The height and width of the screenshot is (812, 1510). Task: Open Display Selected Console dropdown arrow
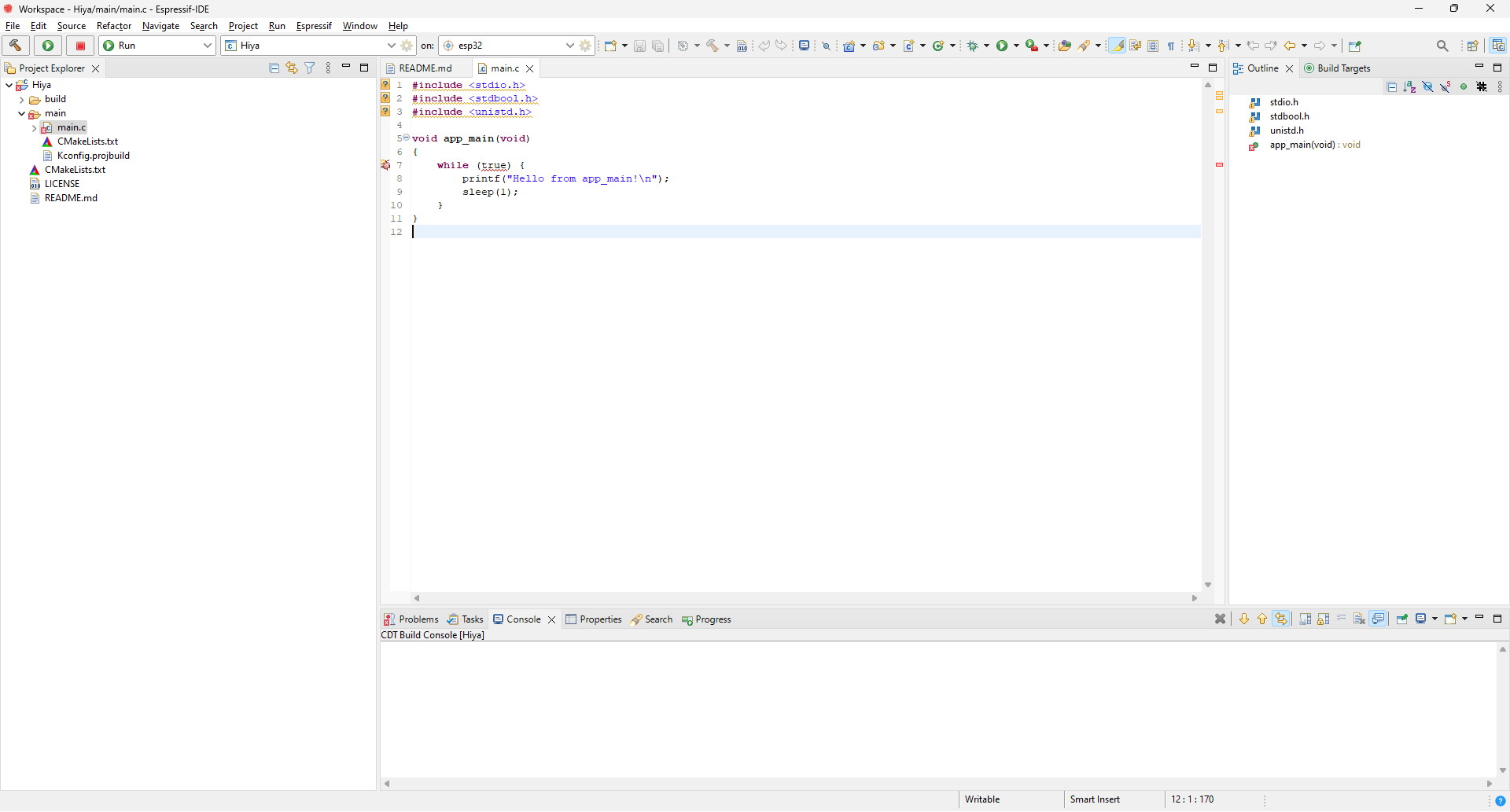pos(1435,619)
